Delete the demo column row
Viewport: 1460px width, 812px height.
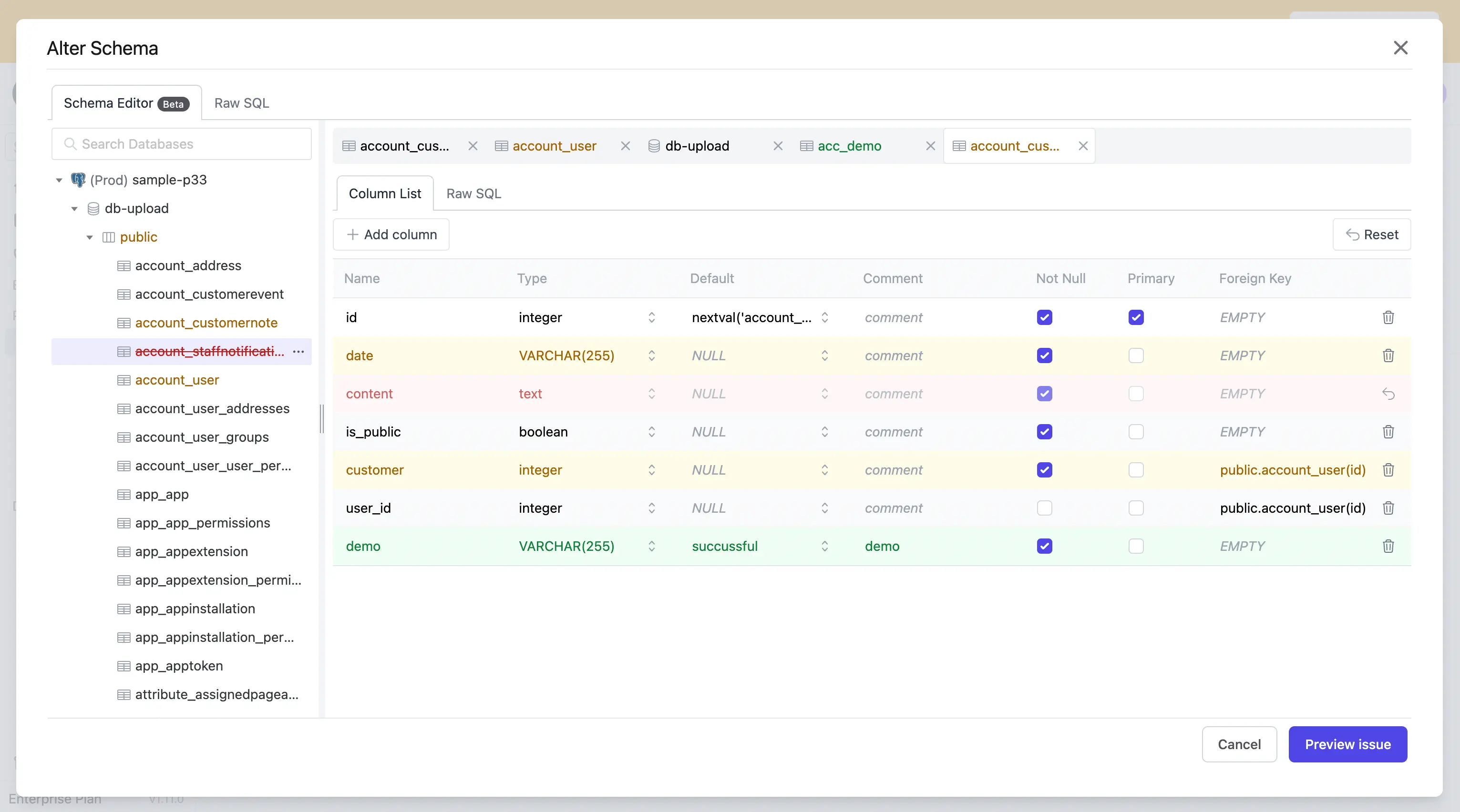(1389, 546)
